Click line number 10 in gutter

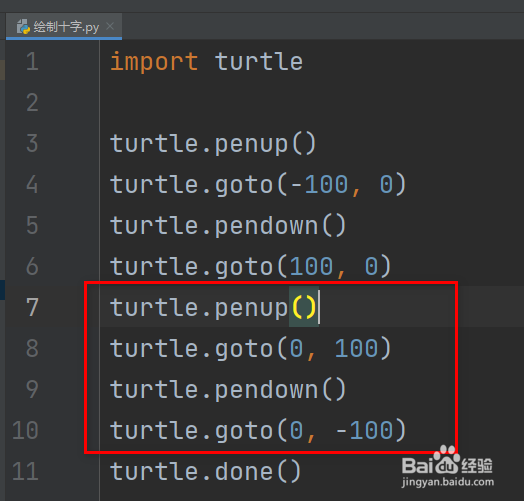pos(25,430)
